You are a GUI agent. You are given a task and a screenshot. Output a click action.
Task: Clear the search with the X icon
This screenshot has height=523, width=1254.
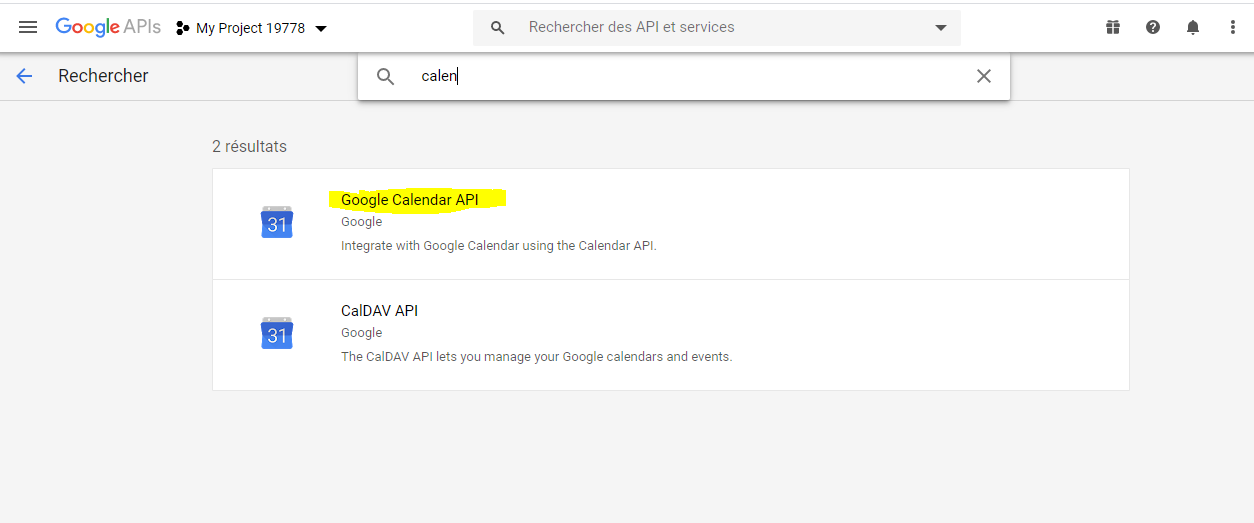(984, 76)
